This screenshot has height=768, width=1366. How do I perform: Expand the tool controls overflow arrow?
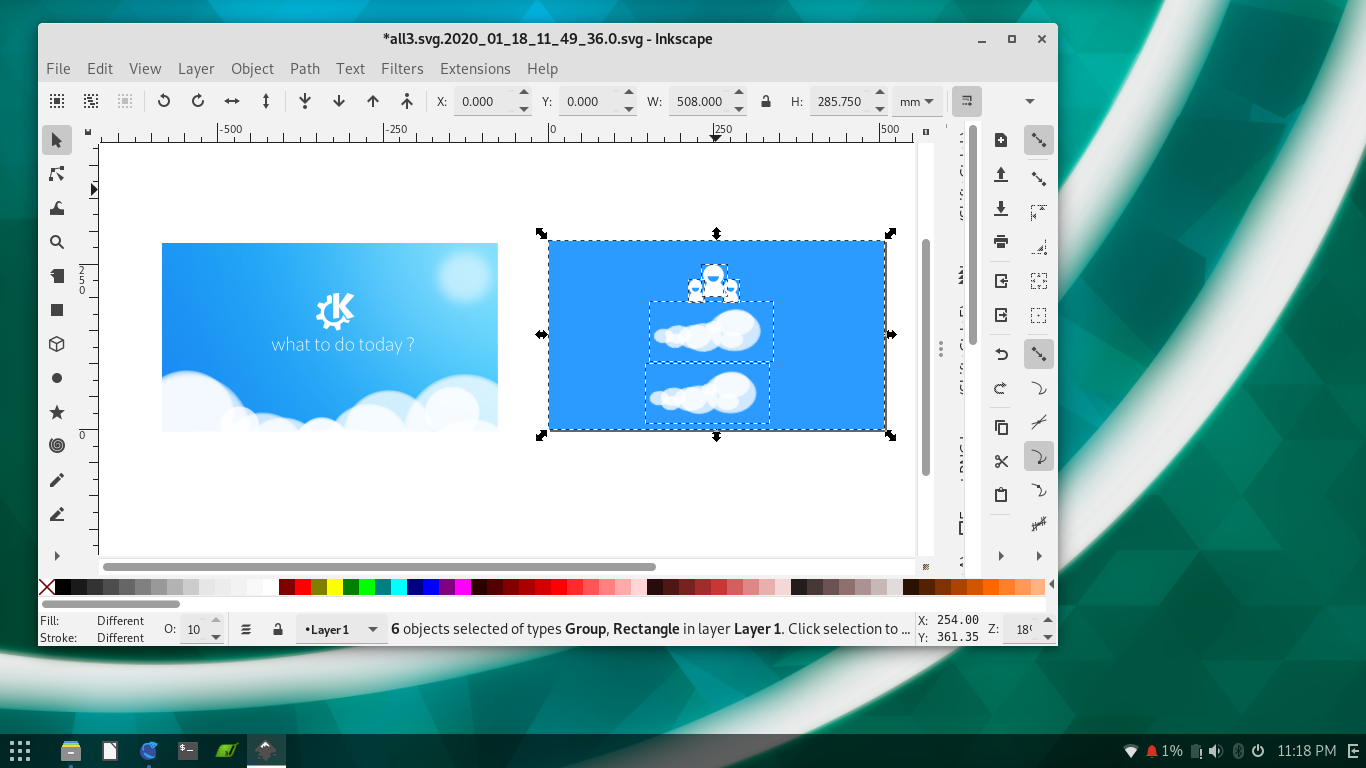tap(1030, 101)
